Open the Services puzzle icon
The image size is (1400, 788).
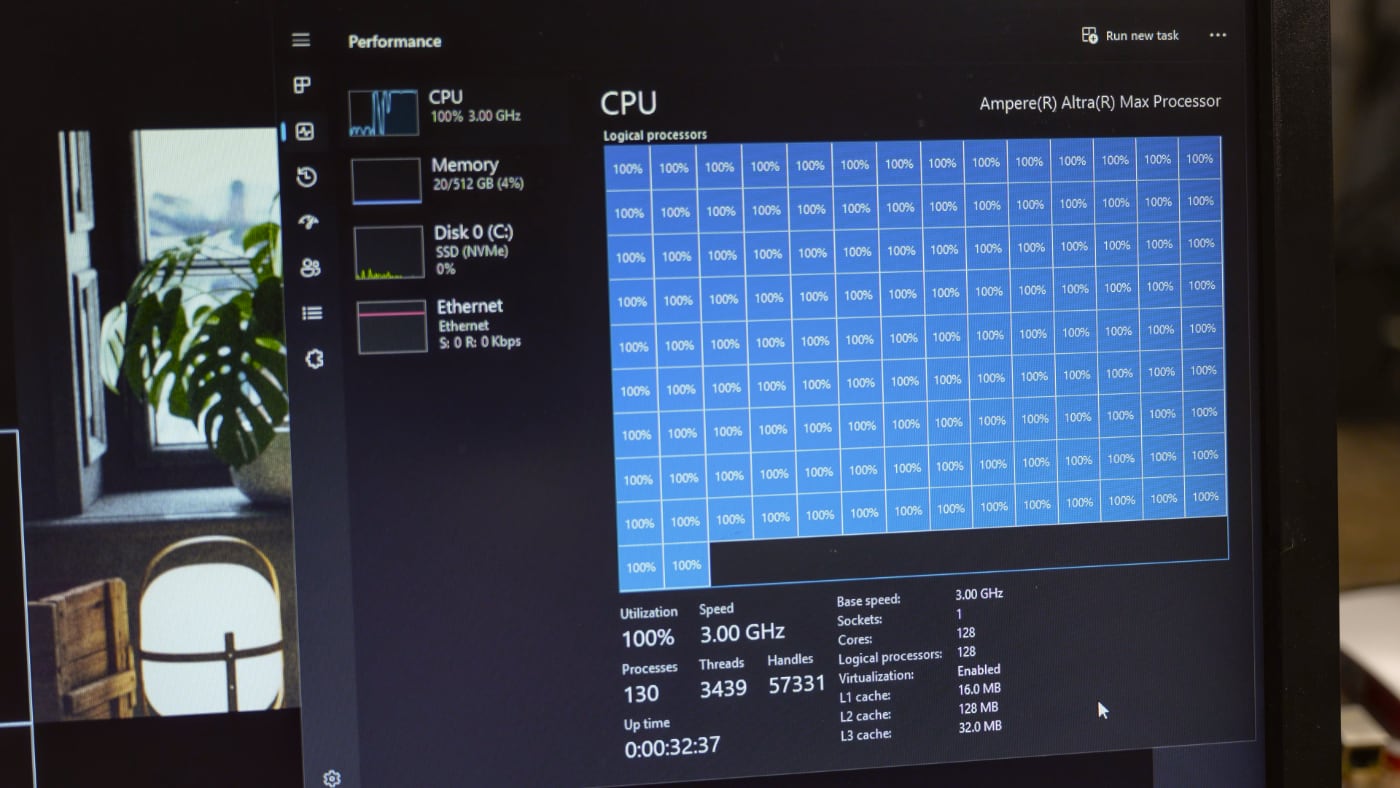(x=314, y=359)
